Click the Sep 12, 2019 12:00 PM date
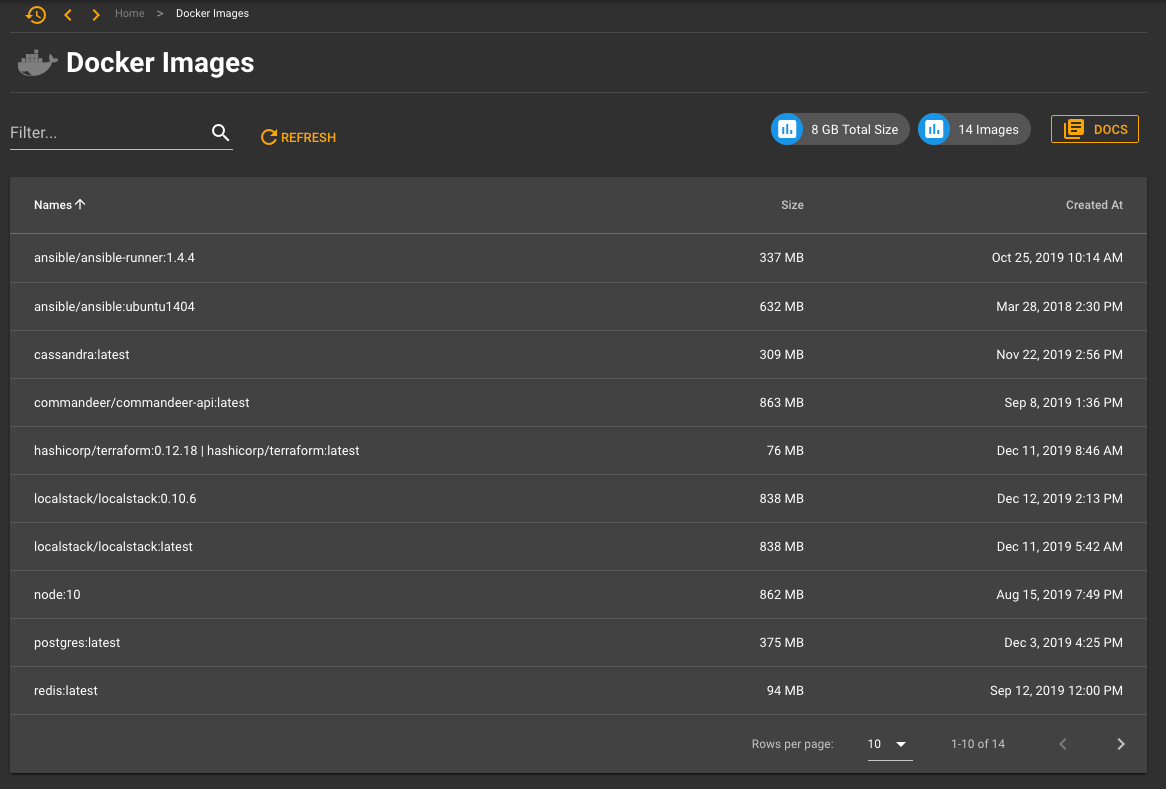The height and width of the screenshot is (789, 1166). point(1056,691)
